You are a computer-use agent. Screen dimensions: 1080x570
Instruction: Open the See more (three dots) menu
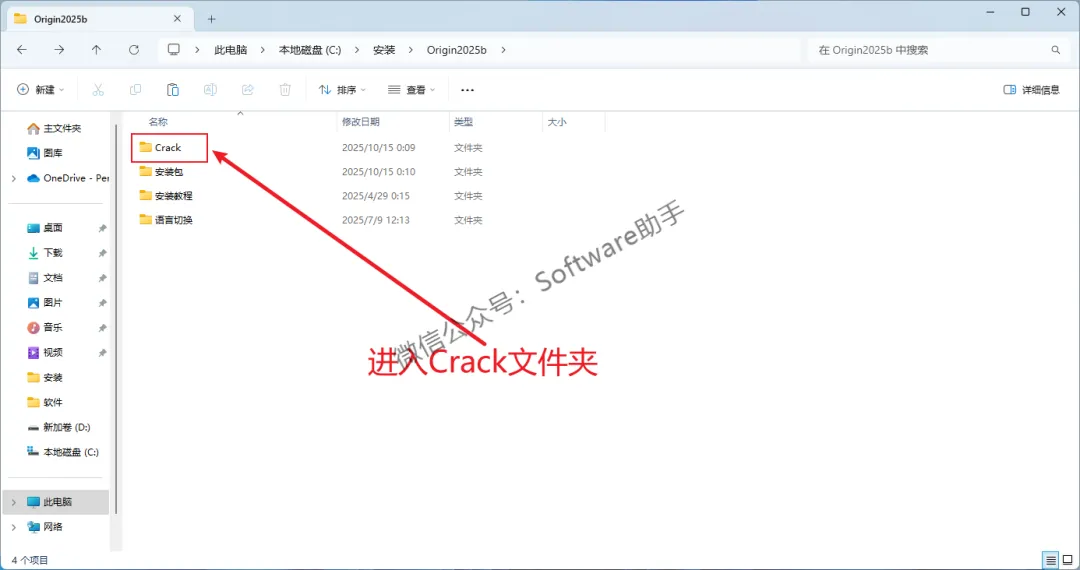468,89
